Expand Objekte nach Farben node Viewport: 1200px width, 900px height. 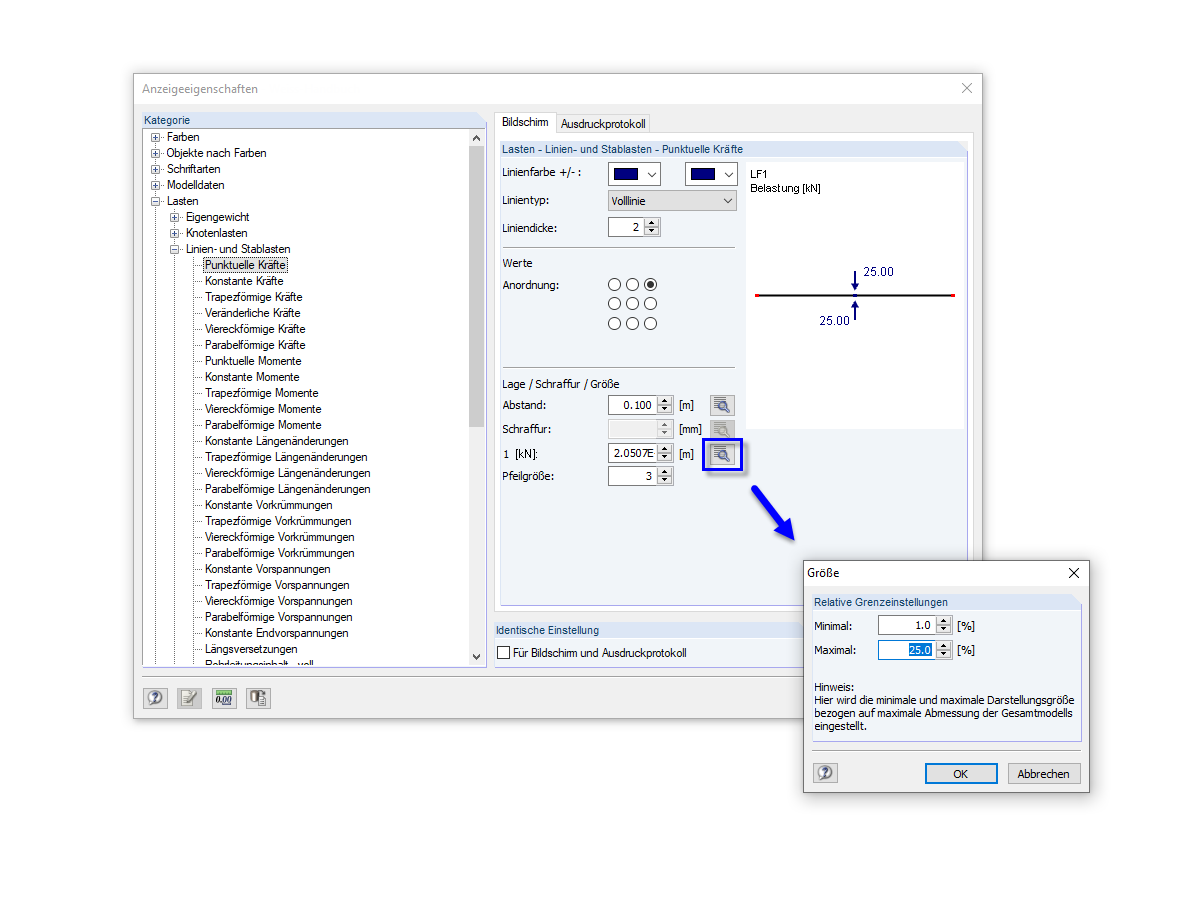pyautogui.click(x=155, y=153)
